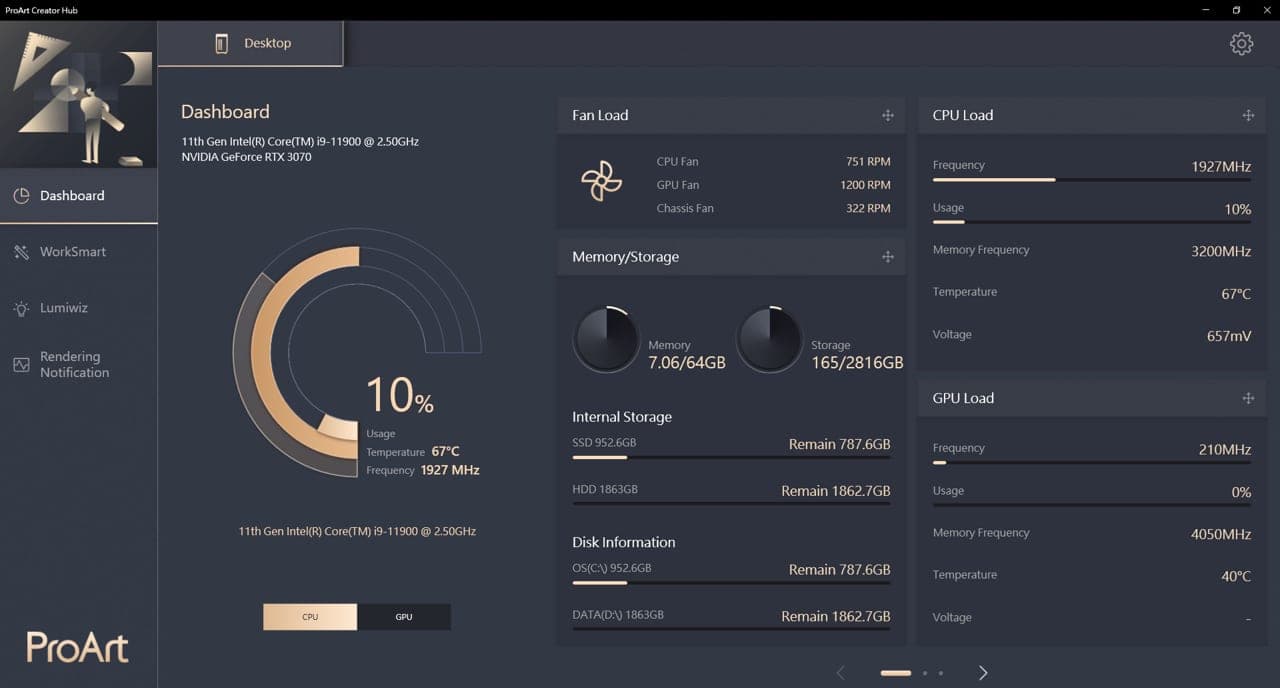Click the fan blade icon
The height and width of the screenshot is (688, 1280).
pos(601,181)
